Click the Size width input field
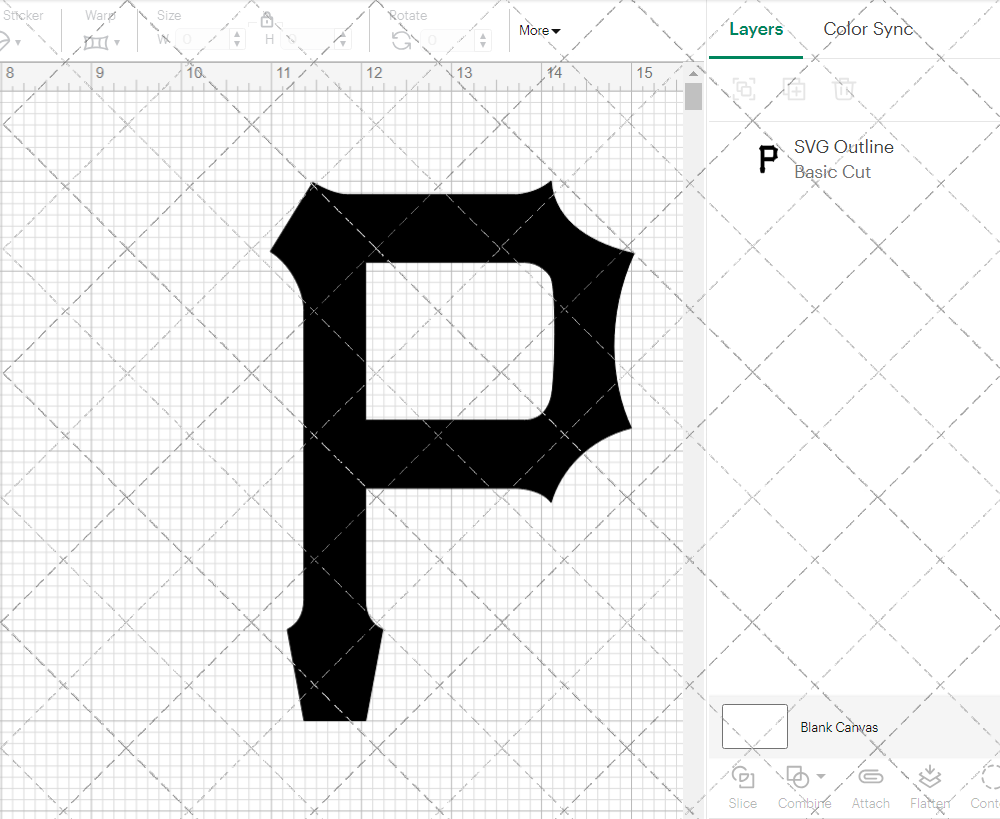 coord(203,40)
